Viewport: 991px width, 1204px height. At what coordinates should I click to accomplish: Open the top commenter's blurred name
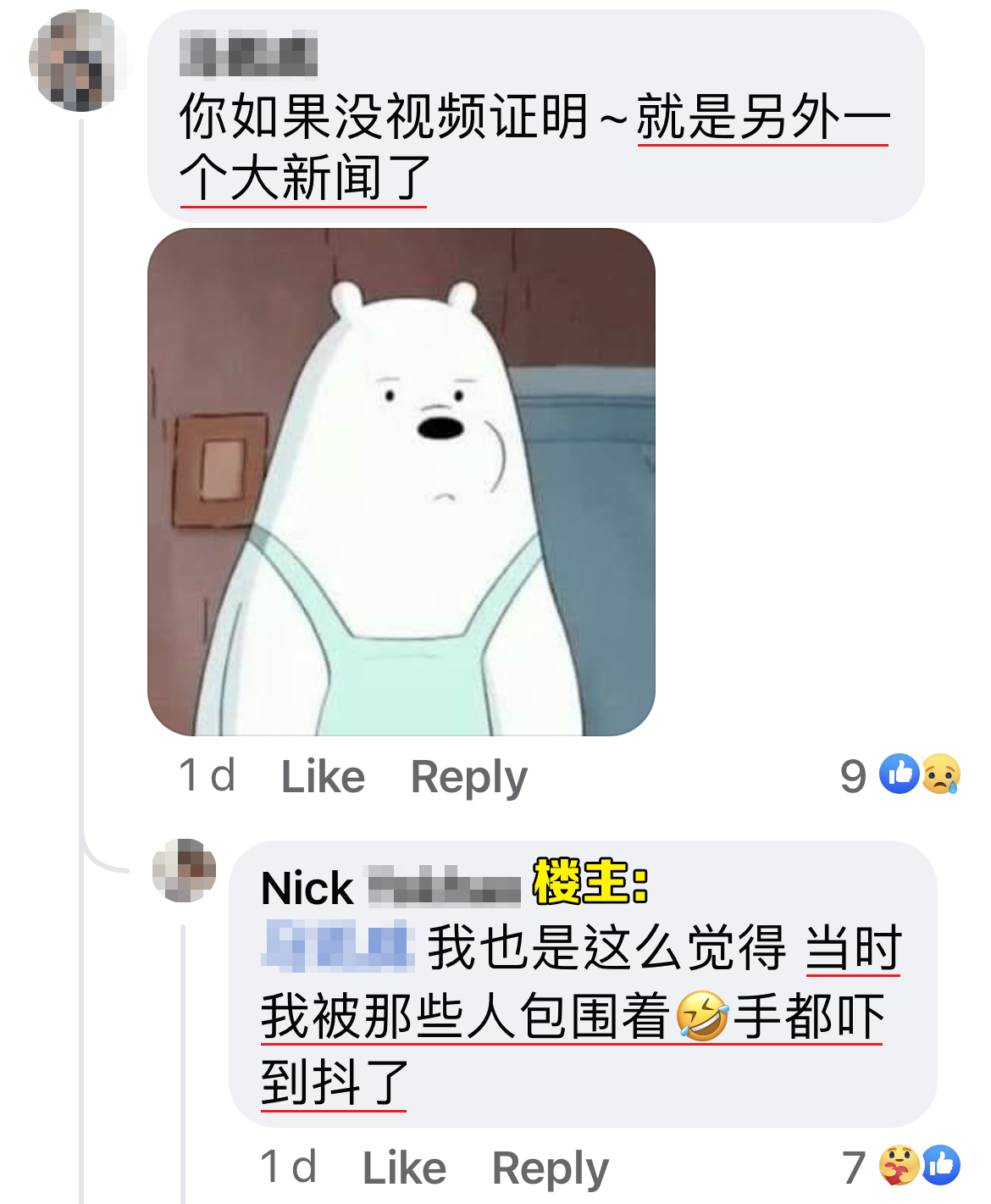pyautogui.click(x=248, y=53)
